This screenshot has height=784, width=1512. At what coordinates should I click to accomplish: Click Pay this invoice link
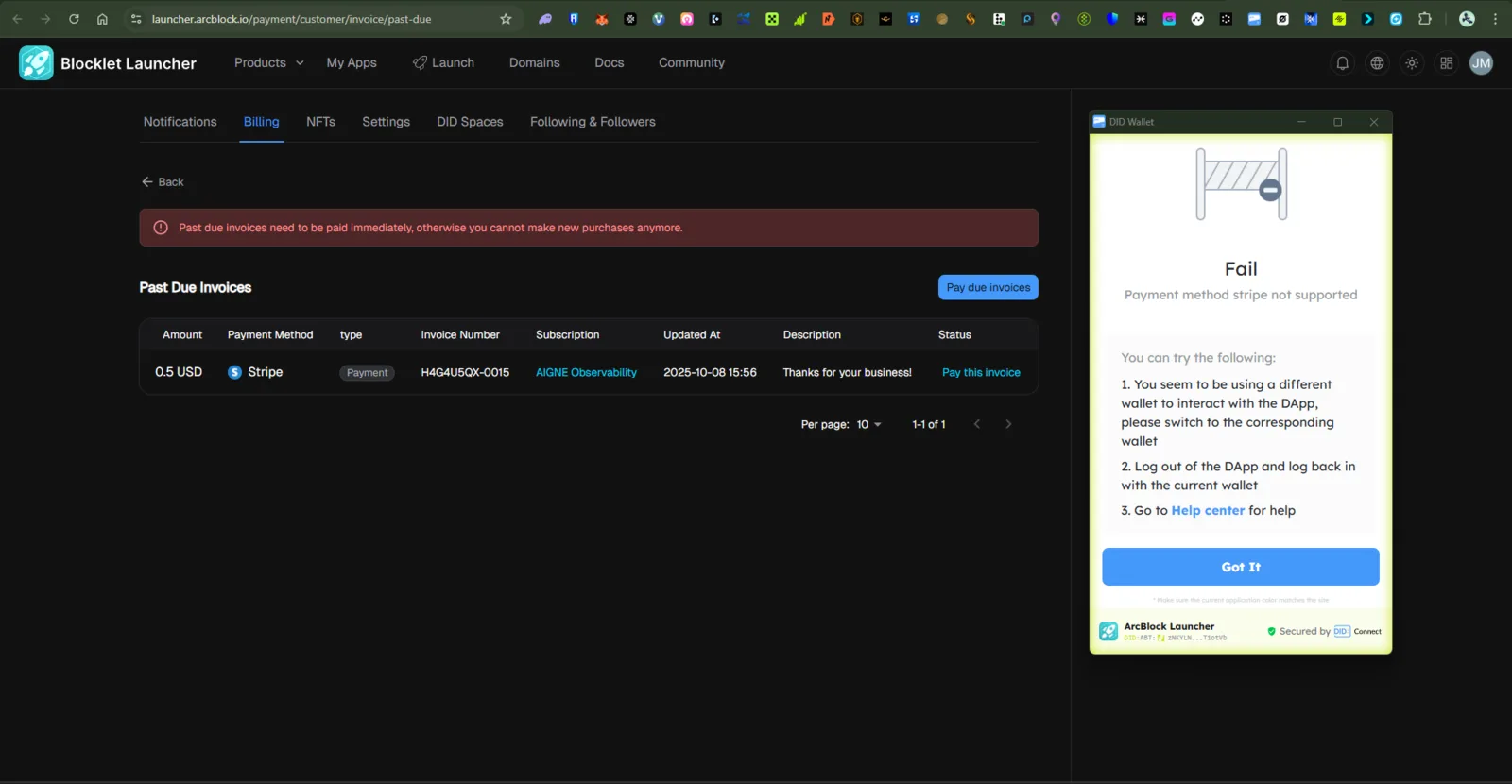[x=981, y=373]
